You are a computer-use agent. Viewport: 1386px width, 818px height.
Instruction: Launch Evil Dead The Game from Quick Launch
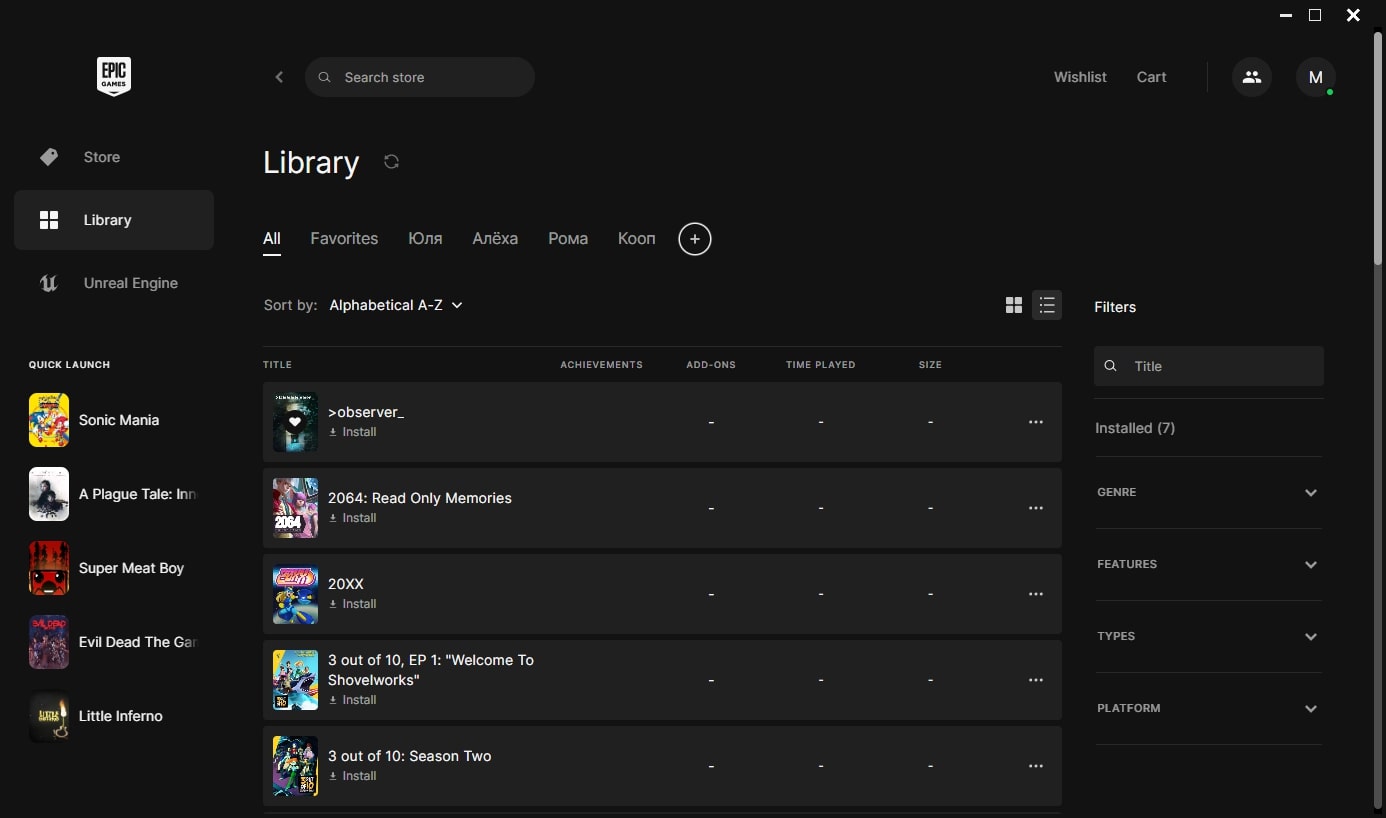tap(114, 642)
